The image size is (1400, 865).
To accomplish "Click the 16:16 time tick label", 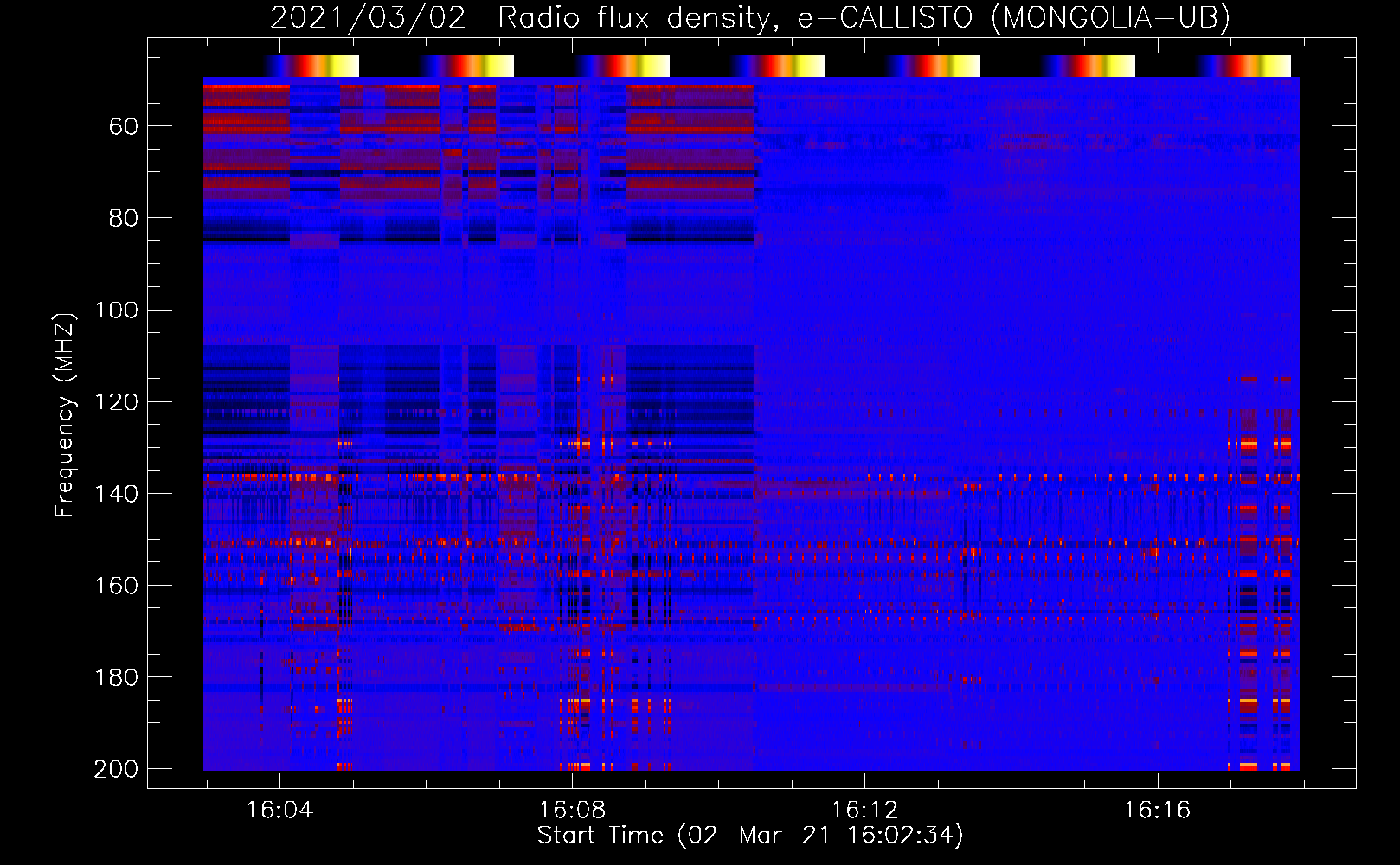I will click(1157, 811).
